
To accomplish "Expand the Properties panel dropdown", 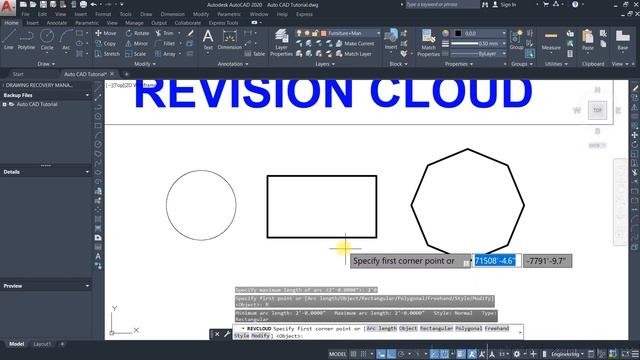I will (459, 64).
